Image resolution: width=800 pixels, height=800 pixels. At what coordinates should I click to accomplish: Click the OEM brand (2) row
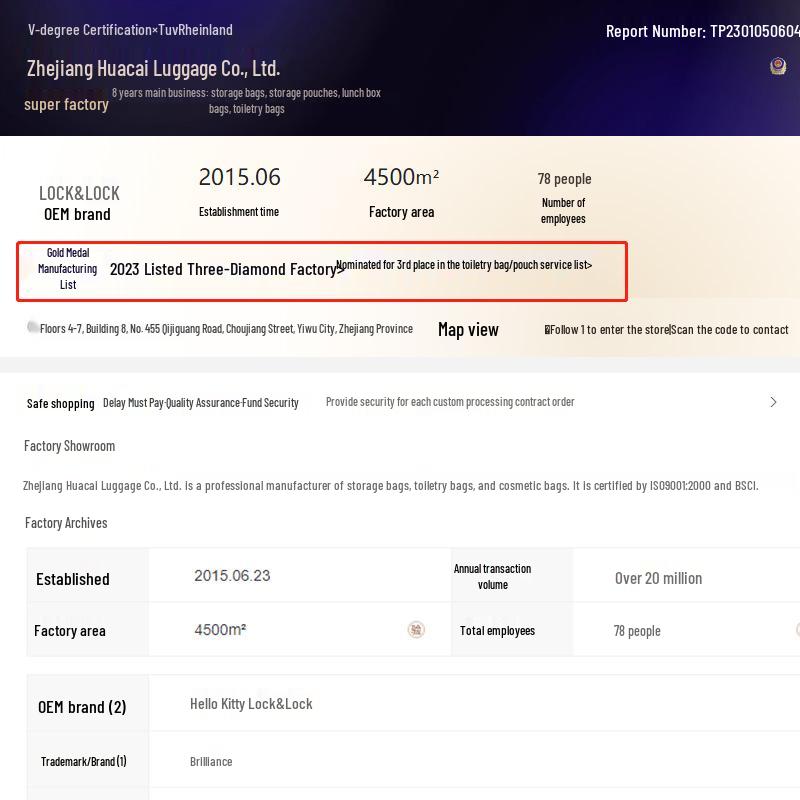pyautogui.click(x=82, y=707)
